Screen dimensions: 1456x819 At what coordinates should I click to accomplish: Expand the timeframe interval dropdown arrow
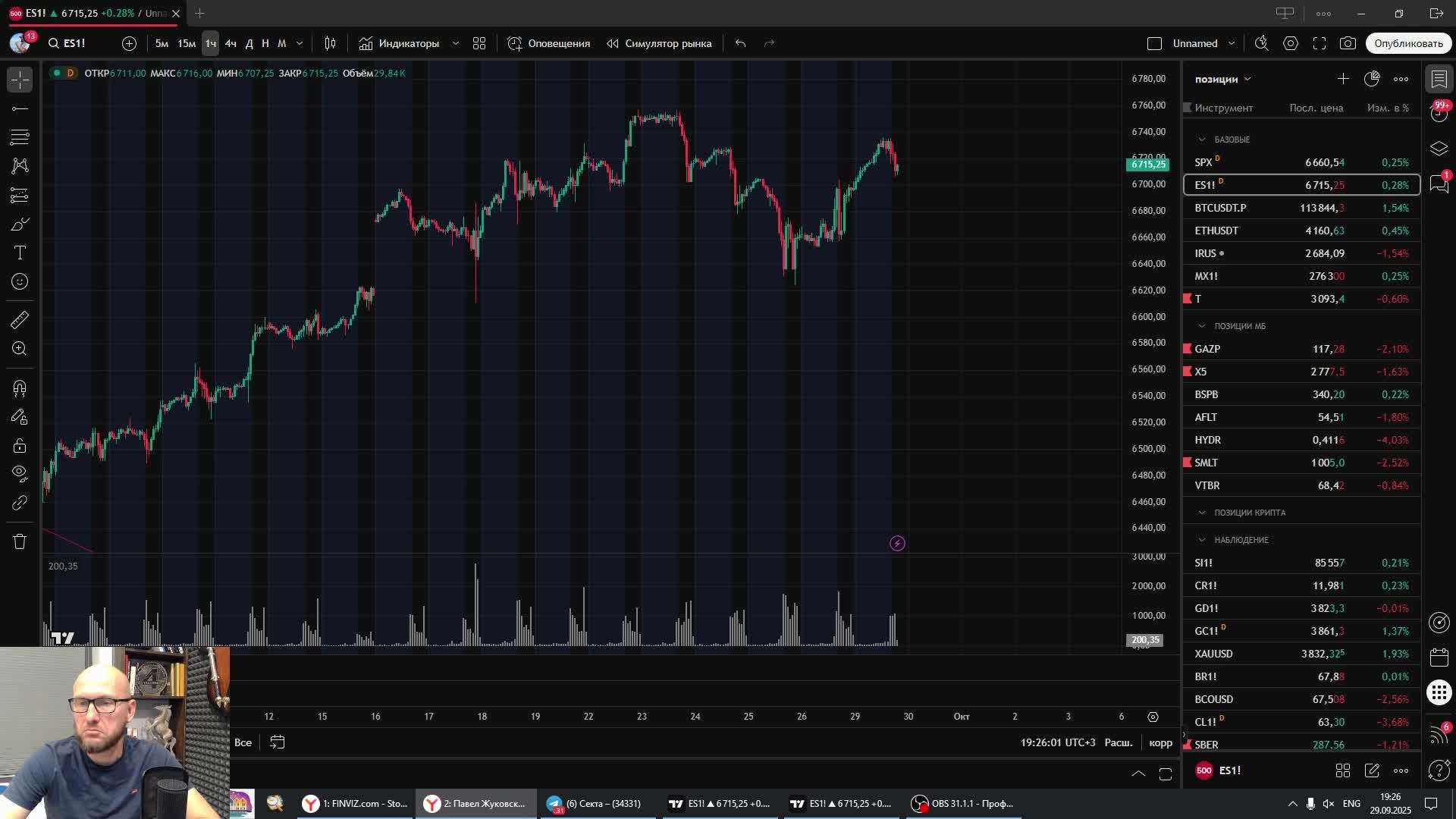click(x=300, y=43)
